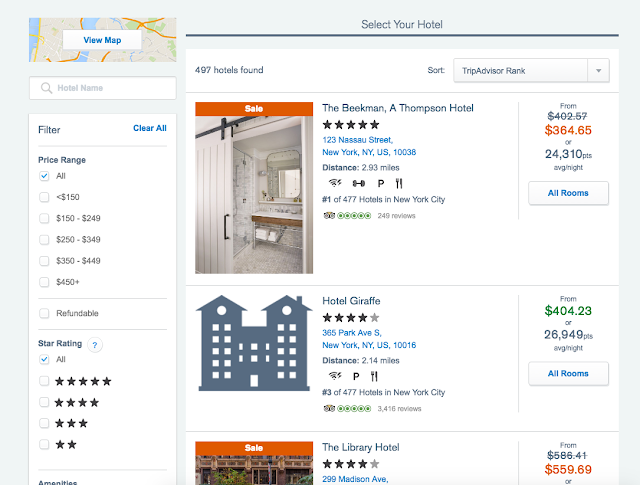Click Hotel Giraffe four-star rating
Image resolution: width=640 pixels, height=485 pixels.
pos(351,317)
